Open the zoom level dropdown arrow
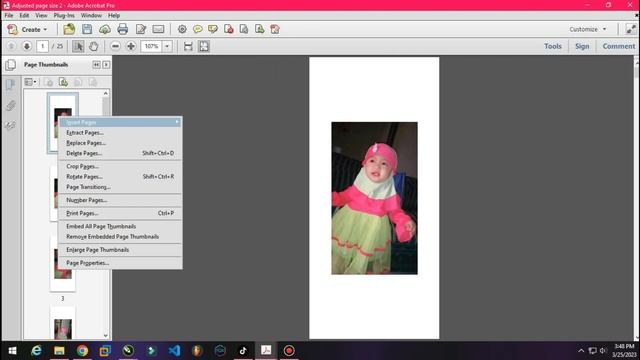This screenshot has height=360, width=640. point(167,46)
